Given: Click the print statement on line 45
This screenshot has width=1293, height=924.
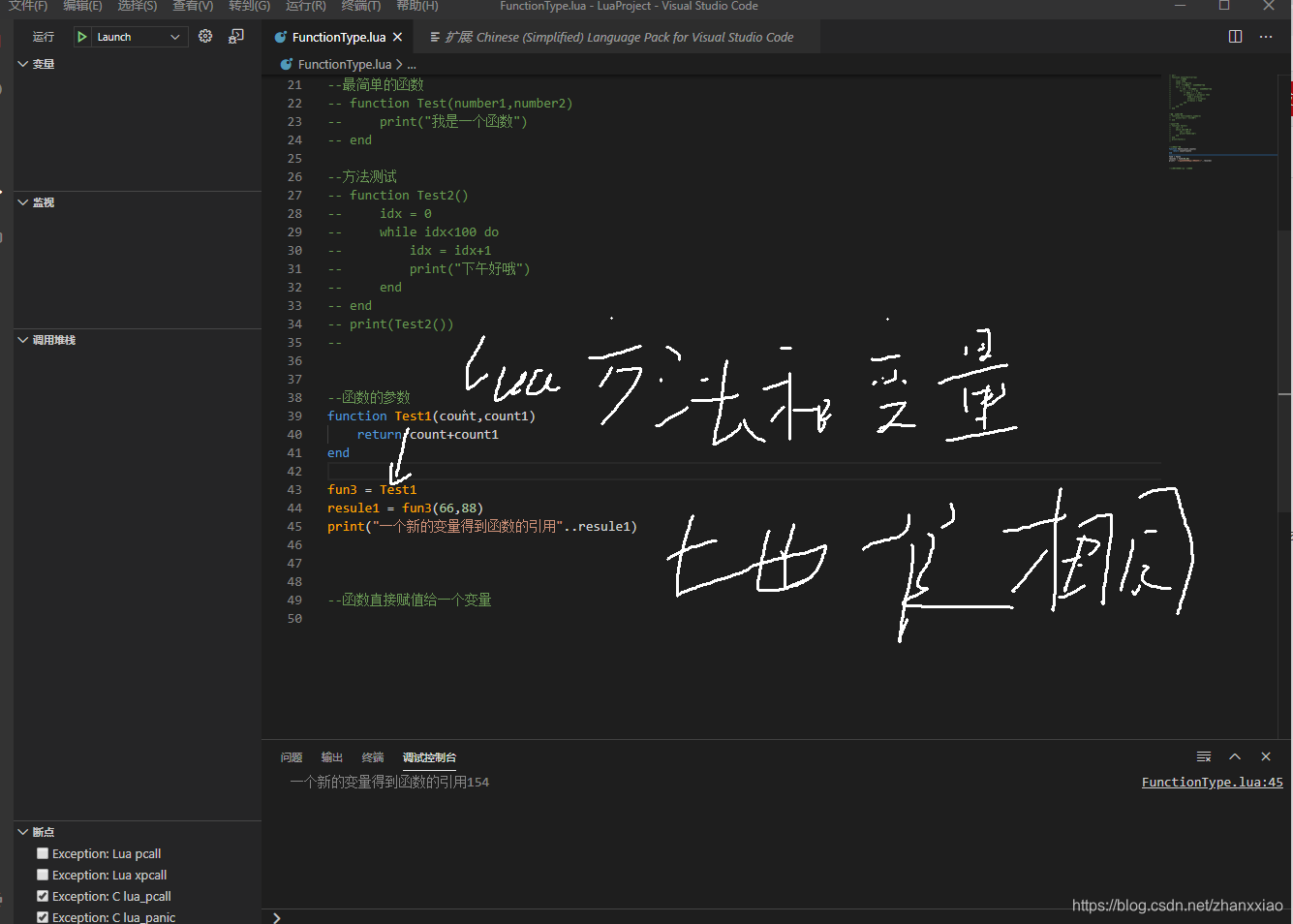Looking at the screenshot, I should [482, 526].
